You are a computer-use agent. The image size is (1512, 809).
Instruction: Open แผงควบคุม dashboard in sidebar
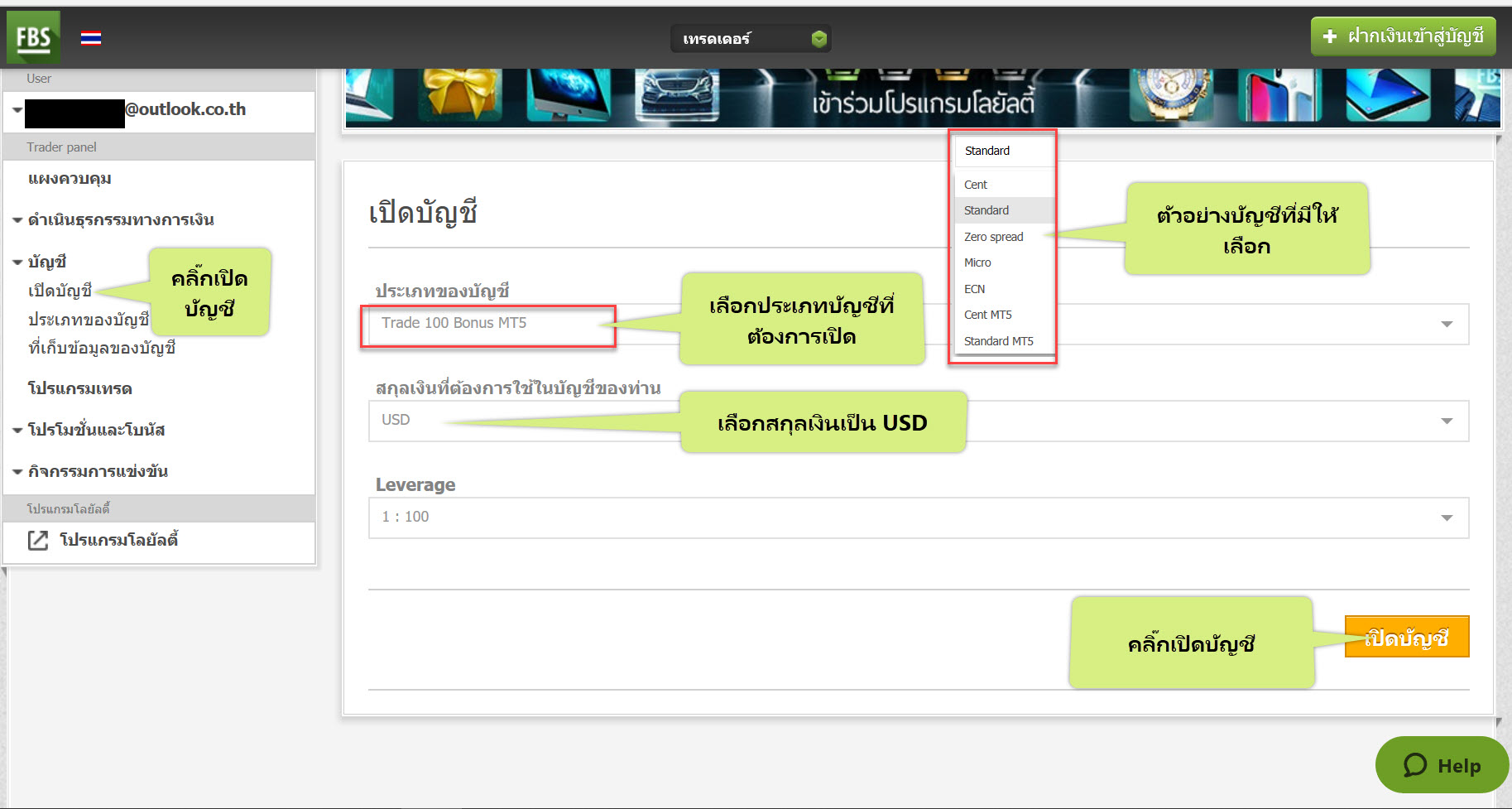pos(70,179)
